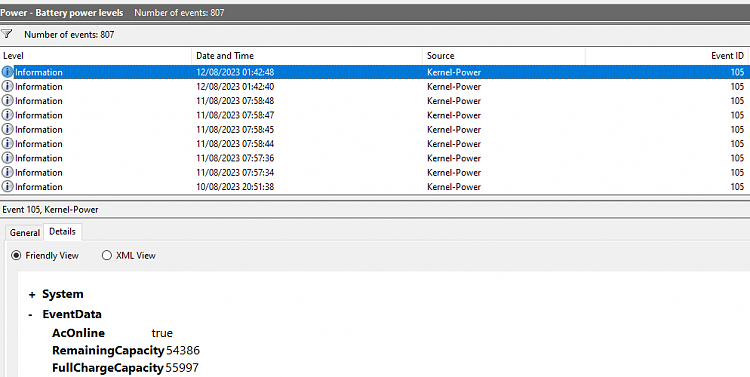Select the date 11/08/2023 07:57:34
Viewport: 750px width, 377px height.
pos(235,173)
